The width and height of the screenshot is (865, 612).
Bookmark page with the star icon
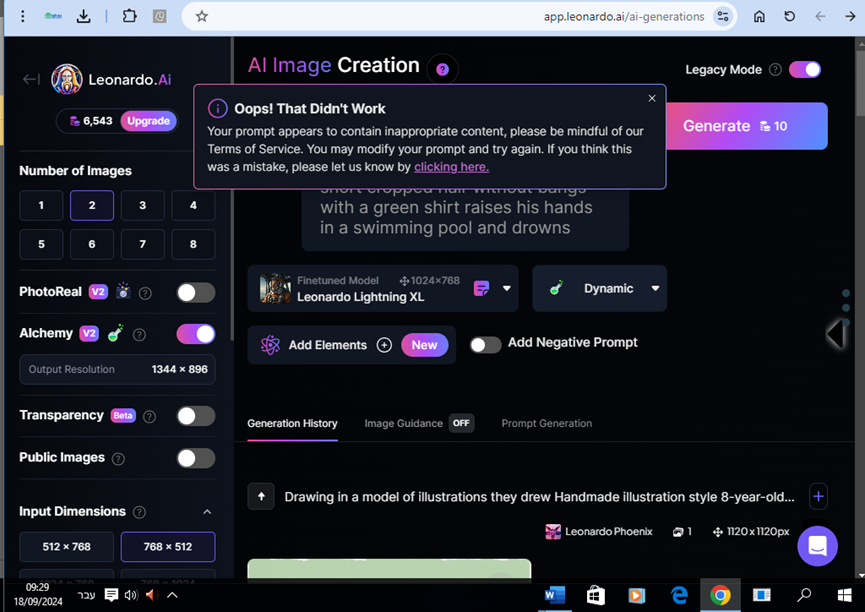[202, 17]
